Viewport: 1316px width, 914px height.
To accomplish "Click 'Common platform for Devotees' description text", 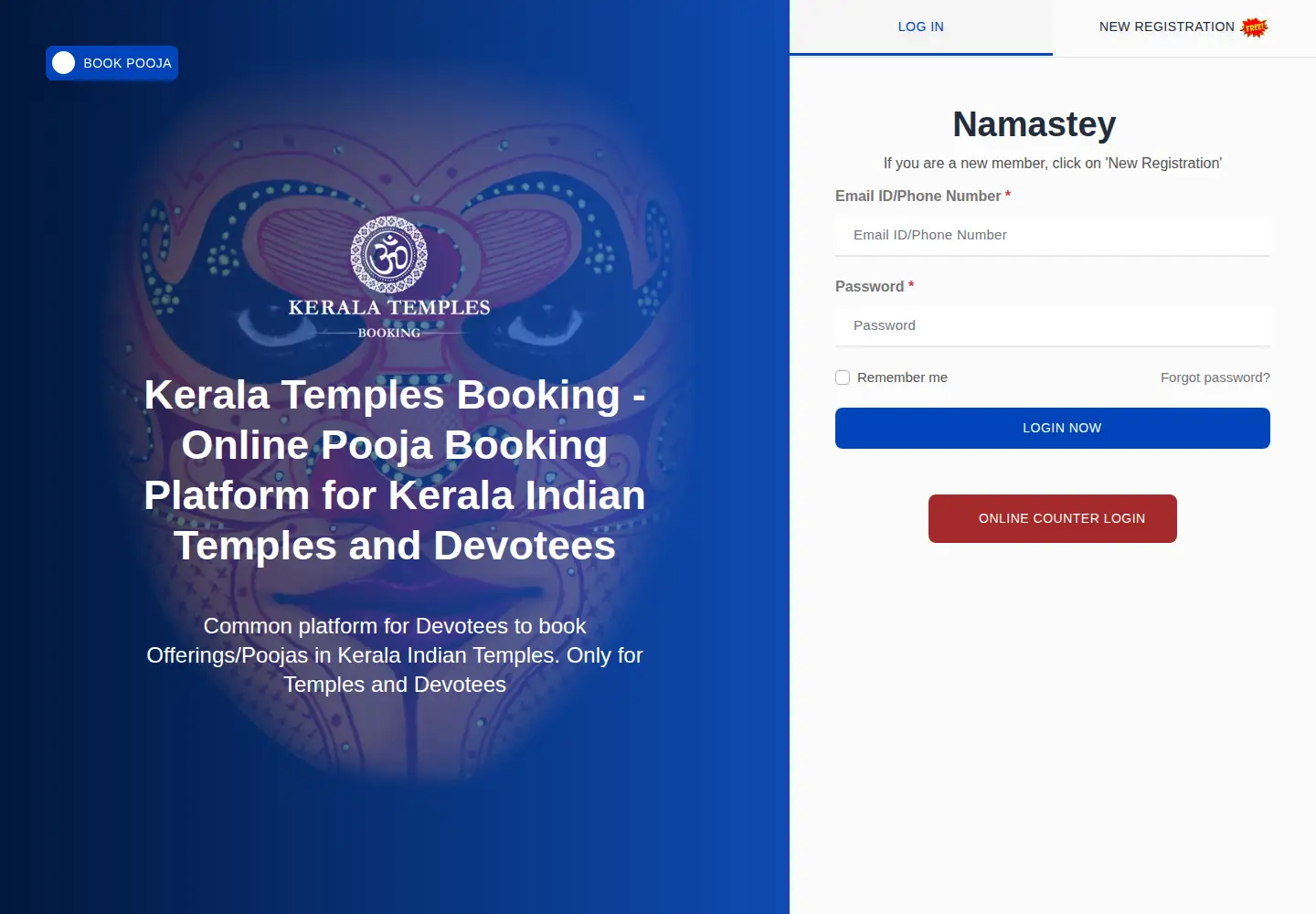I will tap(395, 655).
